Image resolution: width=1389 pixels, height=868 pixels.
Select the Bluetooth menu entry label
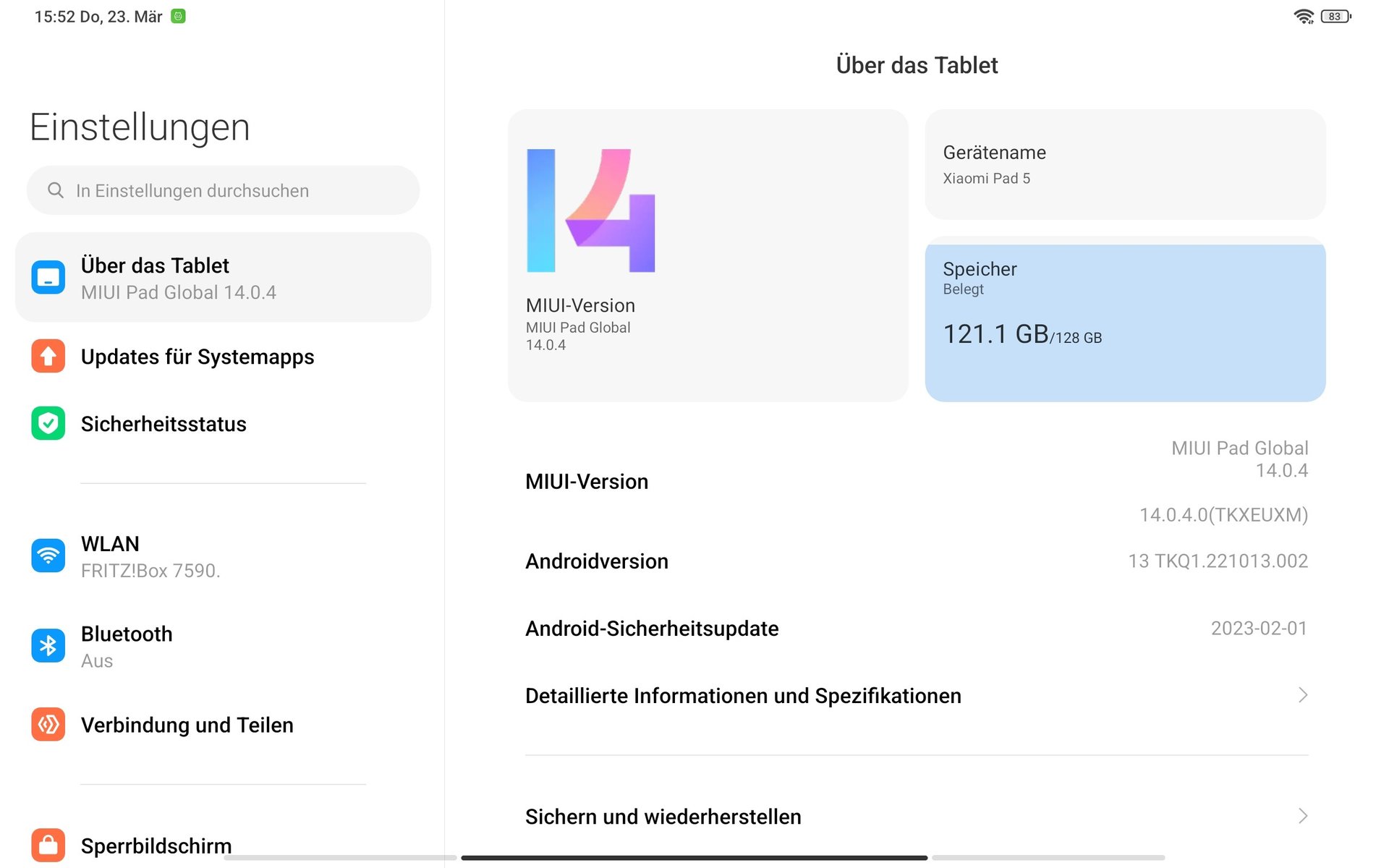(127, 634)
